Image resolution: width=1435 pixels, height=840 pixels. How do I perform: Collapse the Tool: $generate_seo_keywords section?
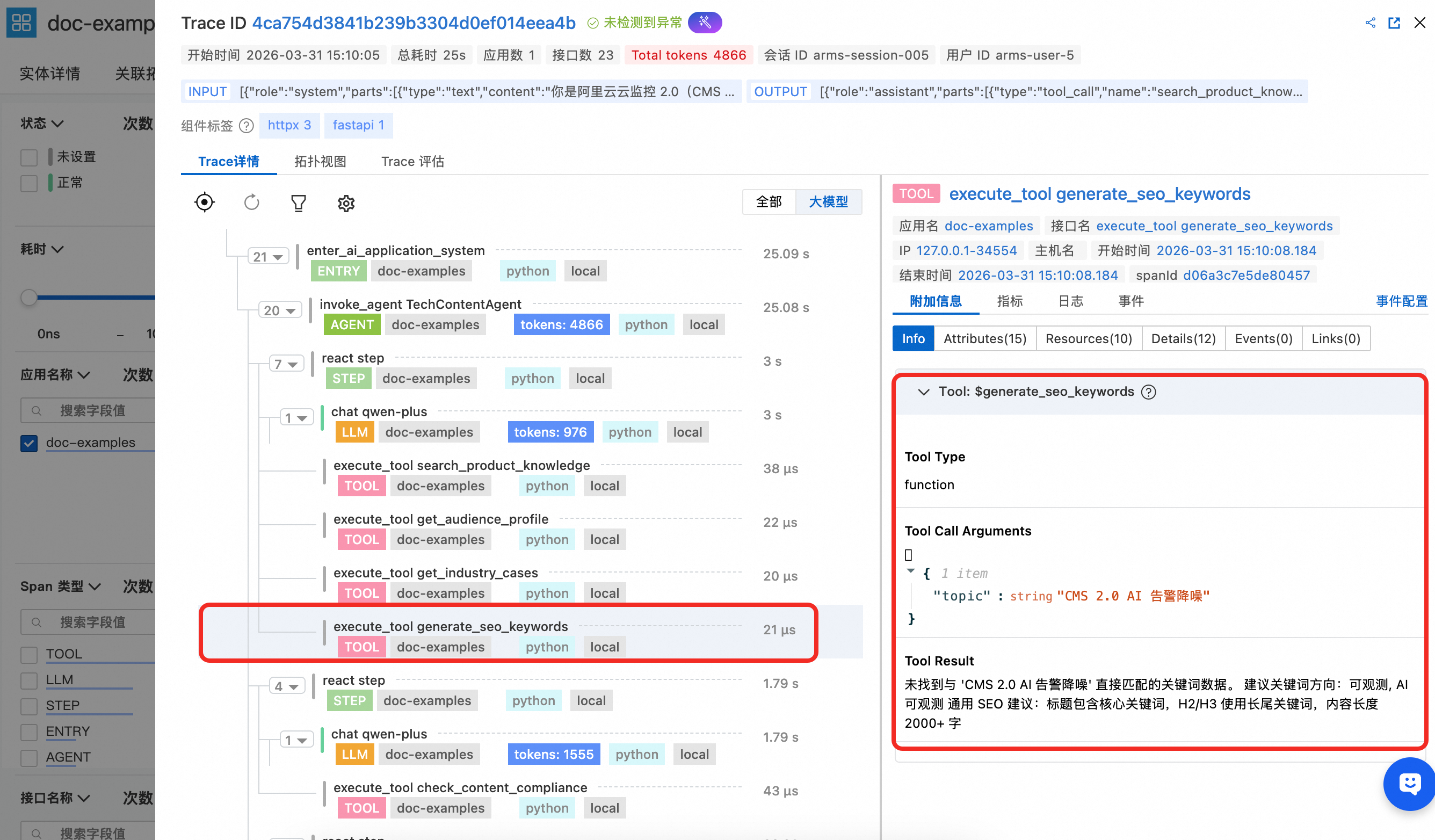coord(924,392)
